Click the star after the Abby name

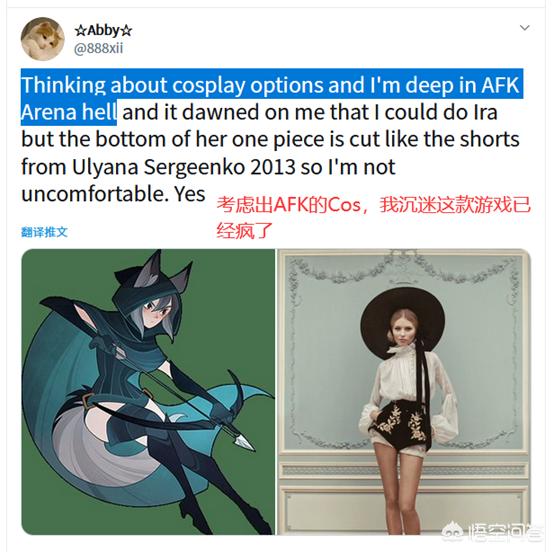tap(126, 31)
